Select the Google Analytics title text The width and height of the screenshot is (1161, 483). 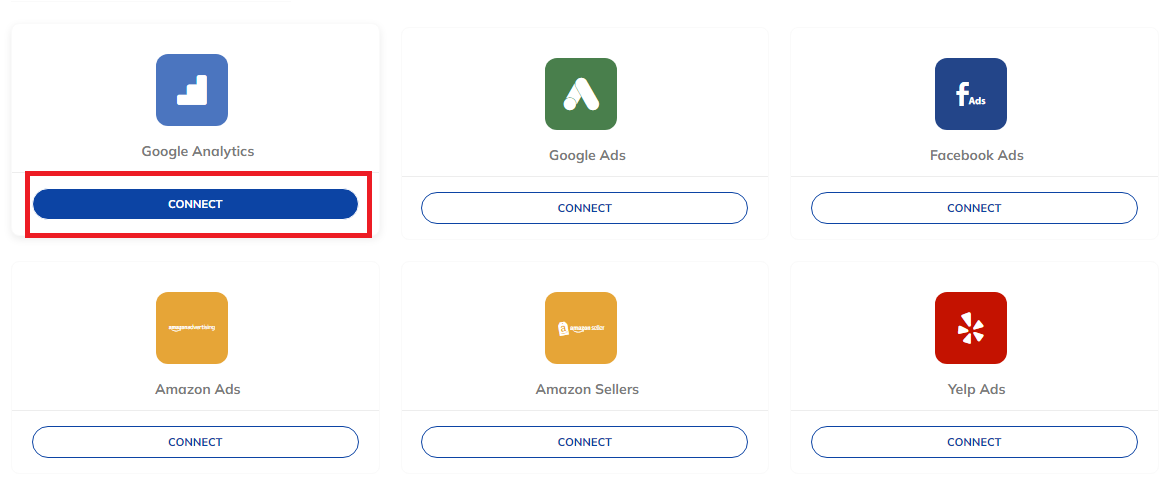pyautogui.click(x=198, y=151)
